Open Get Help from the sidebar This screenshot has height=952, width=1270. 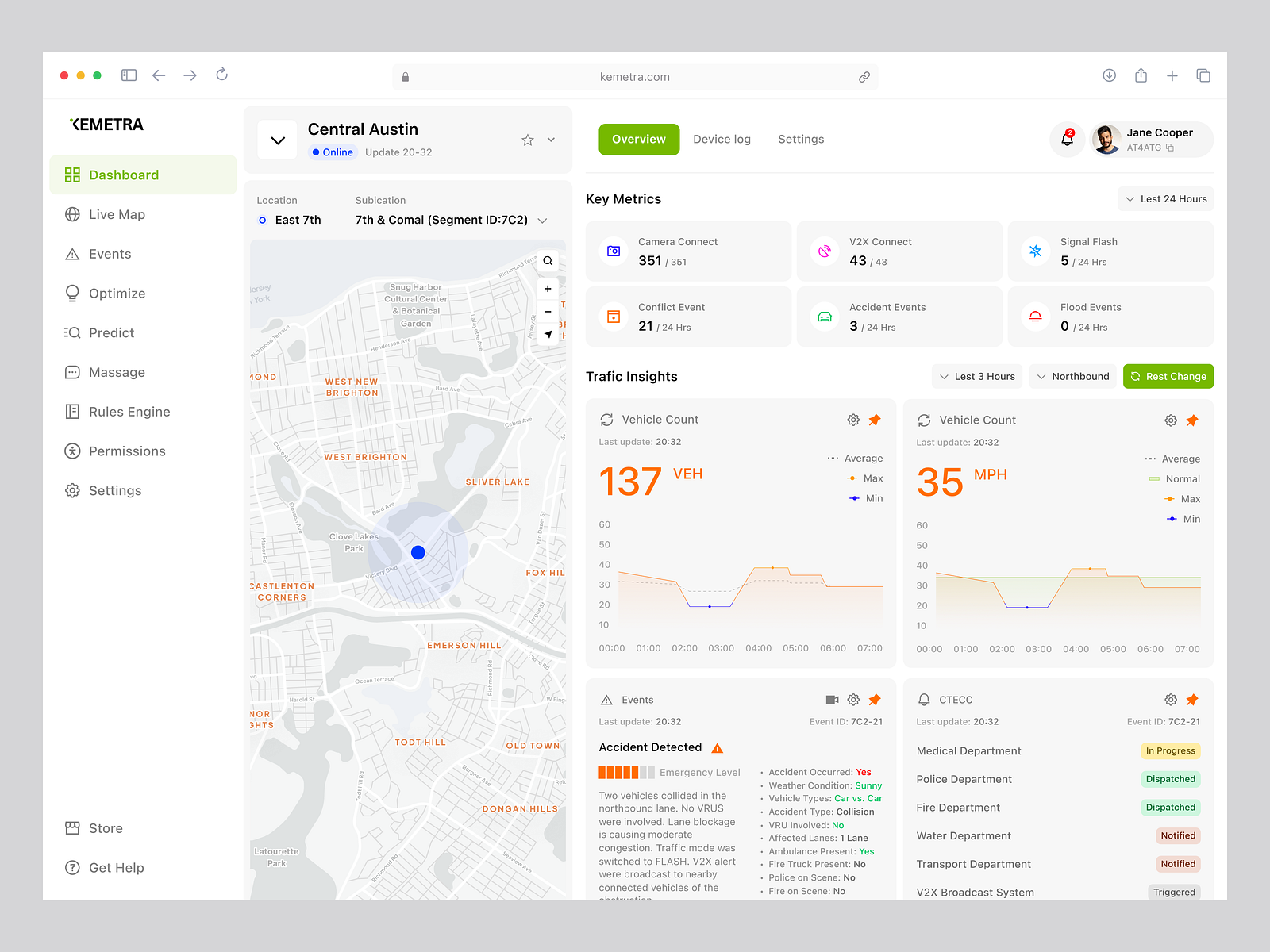point(116,867)
